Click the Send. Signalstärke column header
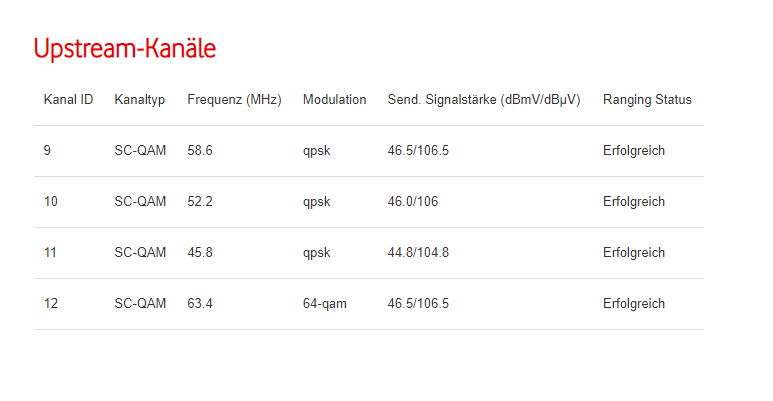 point(484,100)
